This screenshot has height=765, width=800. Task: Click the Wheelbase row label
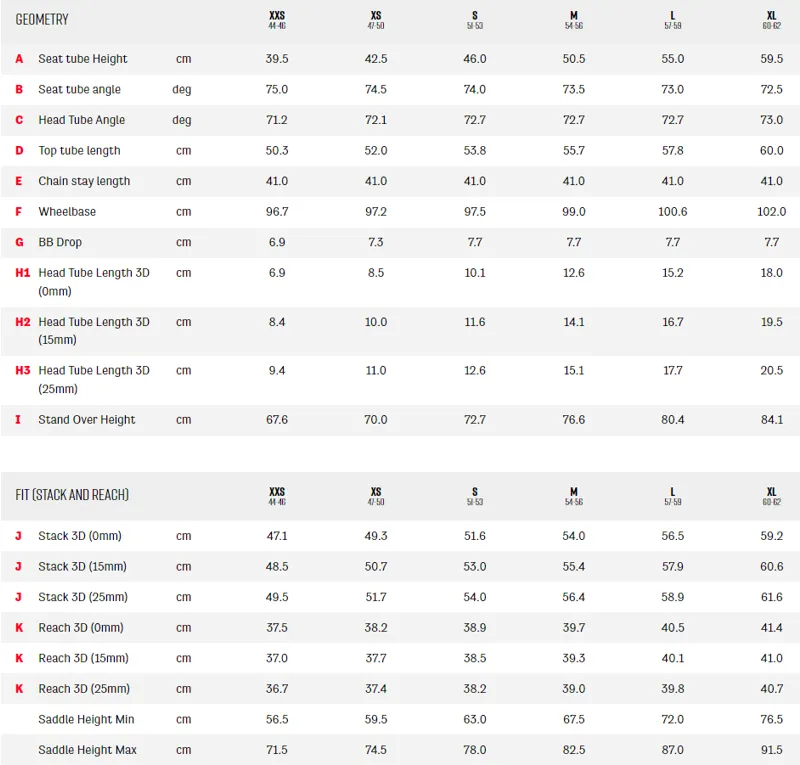click(x=67, y=212)
